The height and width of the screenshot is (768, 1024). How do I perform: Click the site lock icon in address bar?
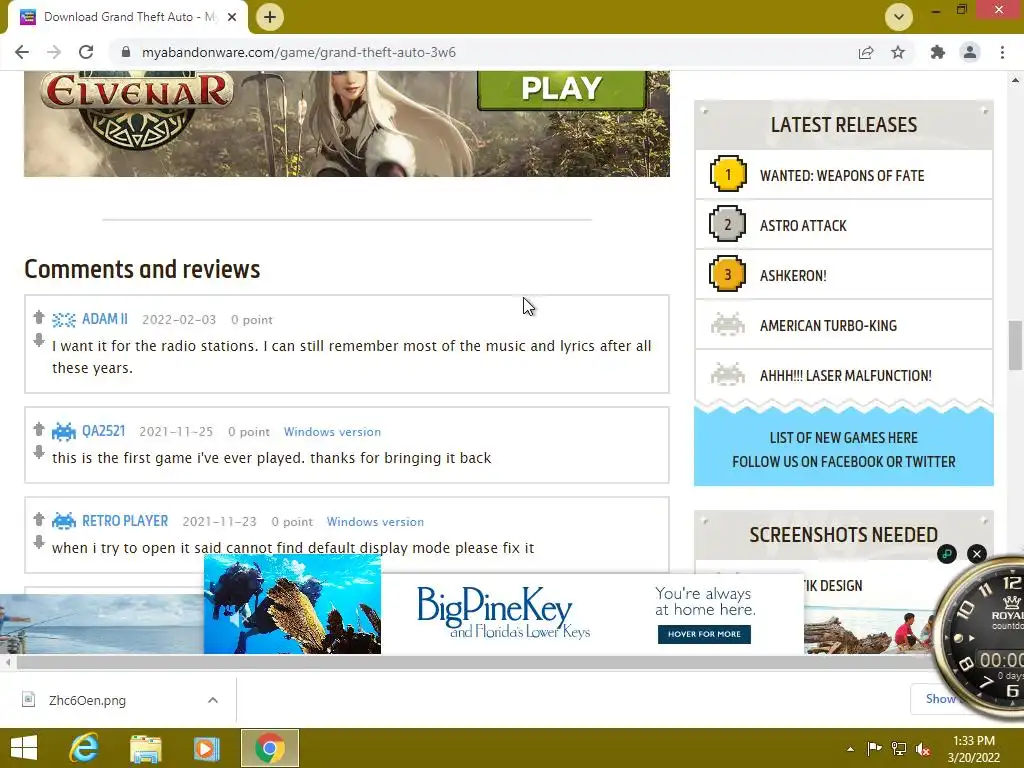(x=126, y=52)
